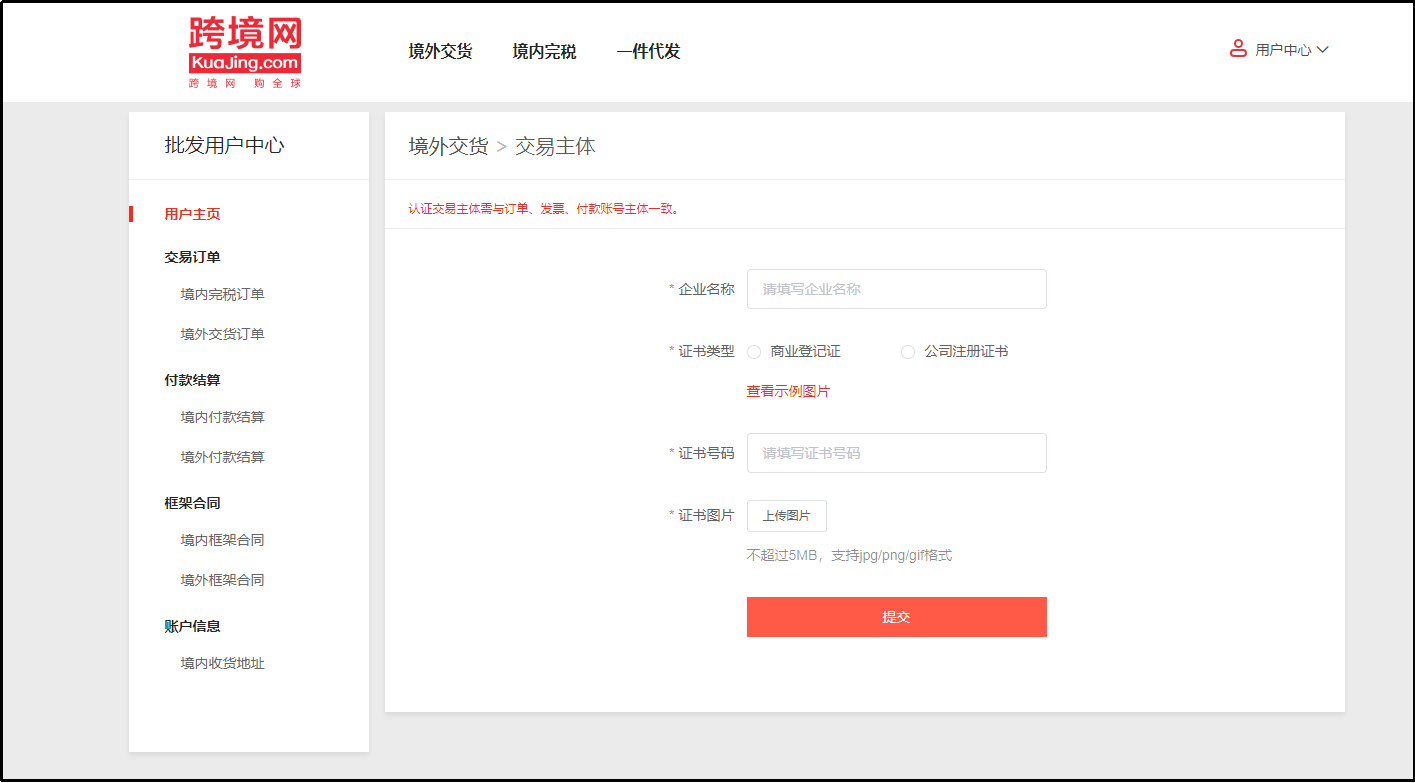Open 境外交货订单 in sidebar

coord(222,334)
